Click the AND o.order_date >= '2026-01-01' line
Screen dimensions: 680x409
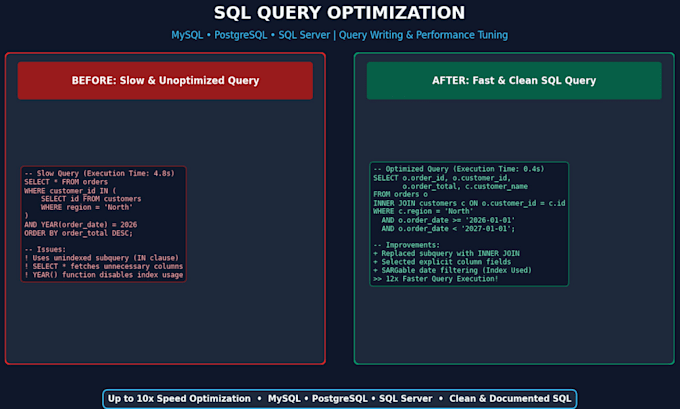click(448, 220)
